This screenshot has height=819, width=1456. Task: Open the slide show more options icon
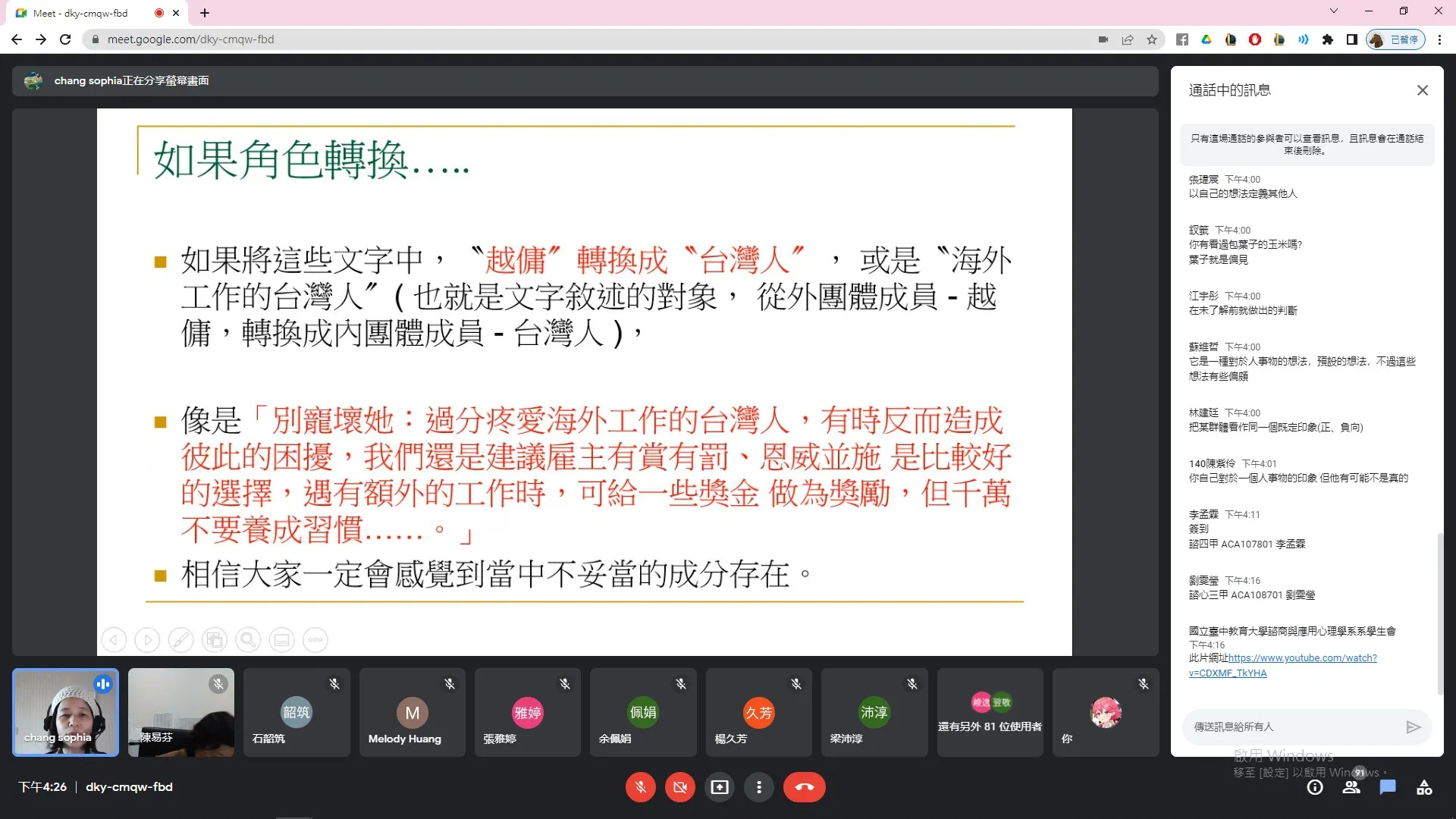pyautogui.click(x=315, y=640)
